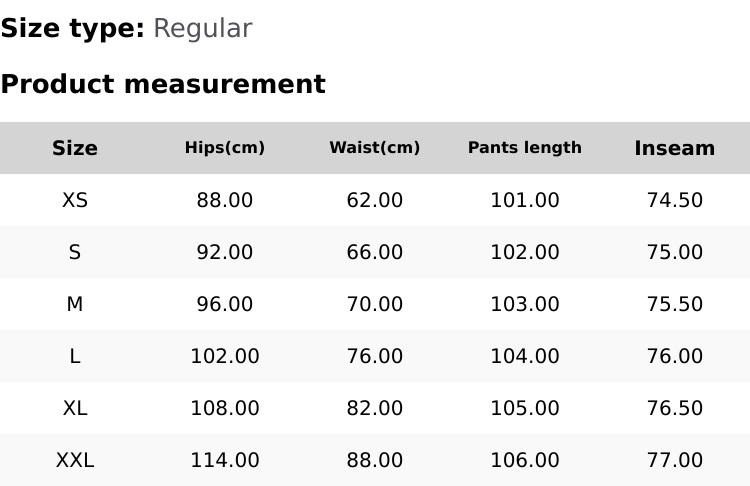Click pants length value 104.00
Viewport: 750px width, 486px height.
coord(525,356)
